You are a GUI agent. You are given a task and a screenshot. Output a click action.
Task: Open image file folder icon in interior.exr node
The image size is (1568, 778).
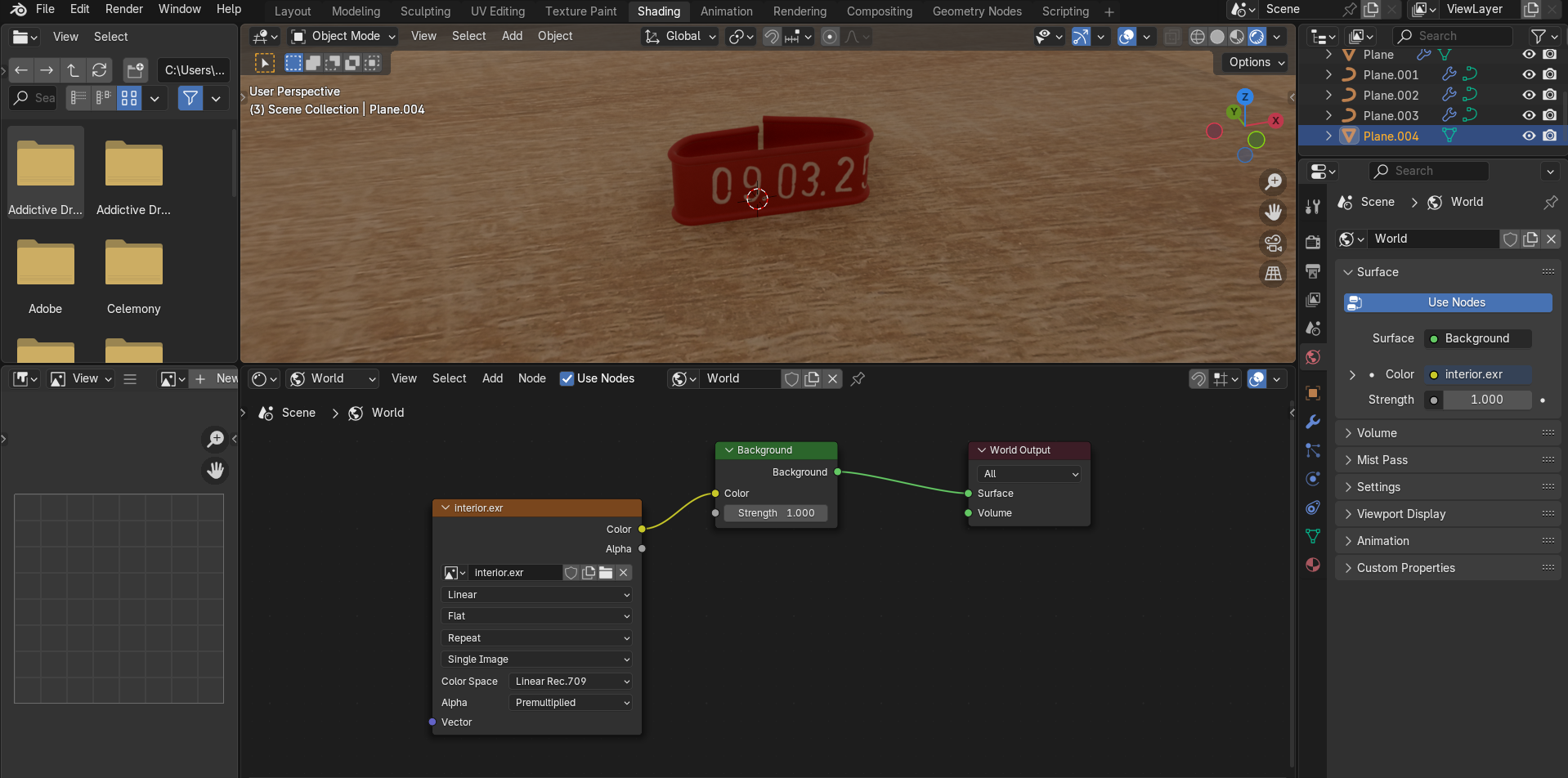point(606,573)
